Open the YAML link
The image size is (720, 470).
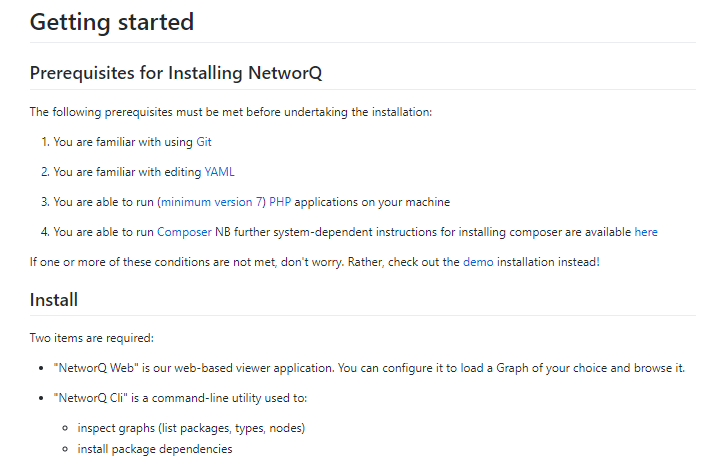pyautogui.click(x=219, y=172)
